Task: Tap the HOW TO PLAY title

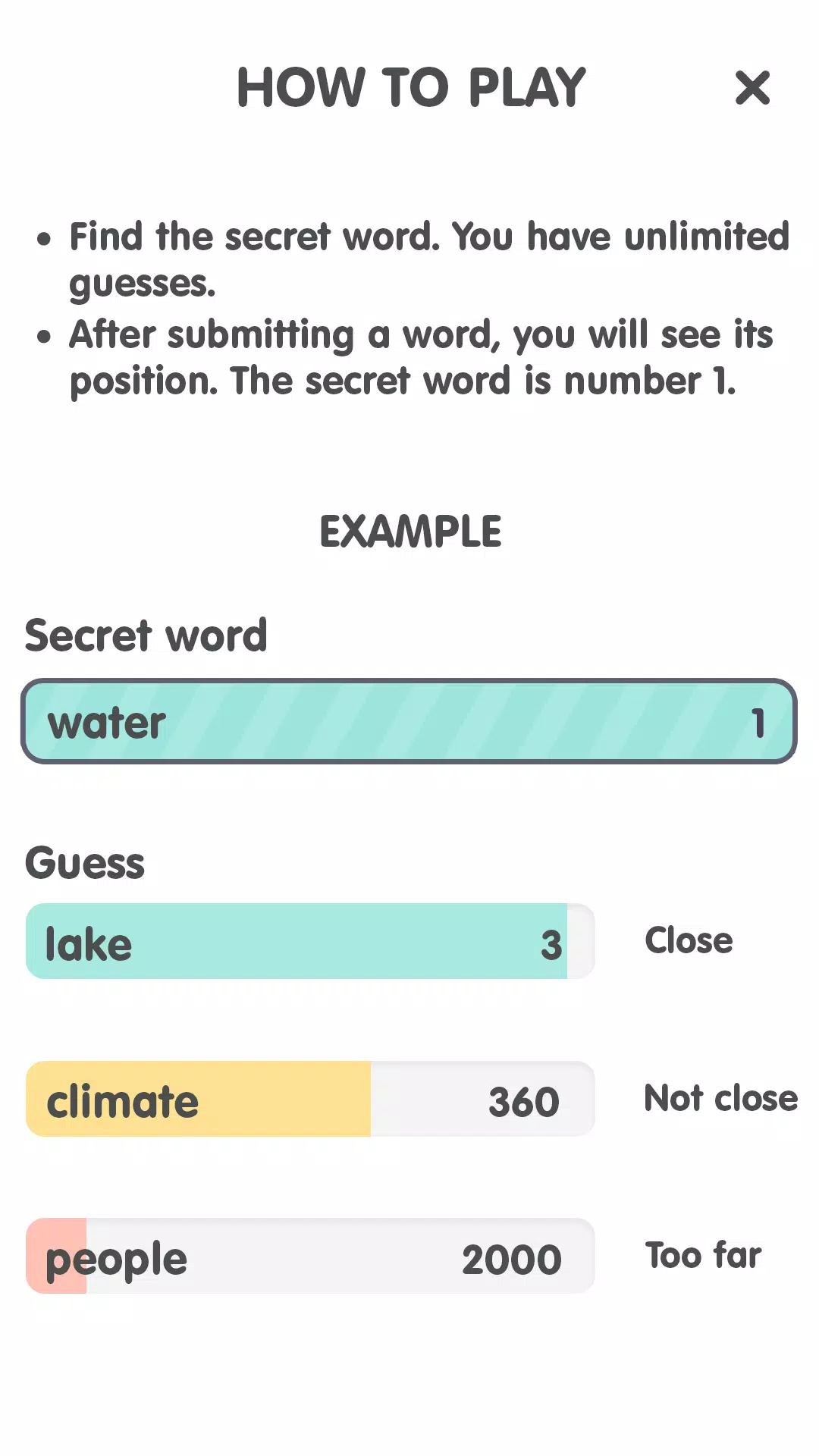Action: pos(411,88)
